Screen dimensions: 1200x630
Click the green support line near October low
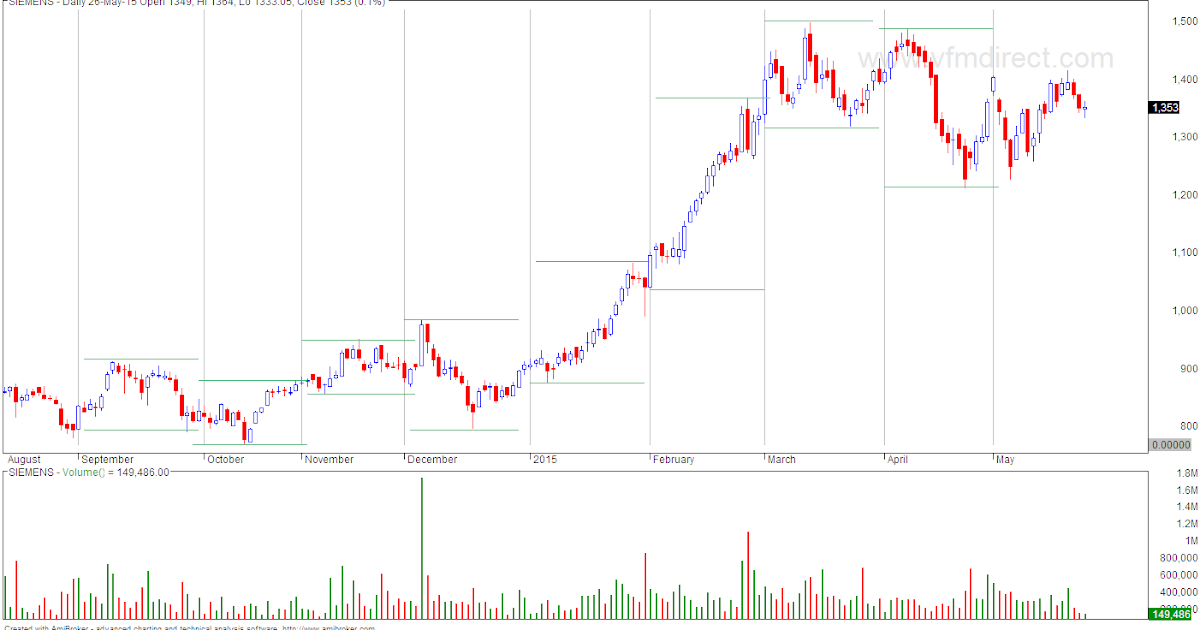(x=250, y=442)
